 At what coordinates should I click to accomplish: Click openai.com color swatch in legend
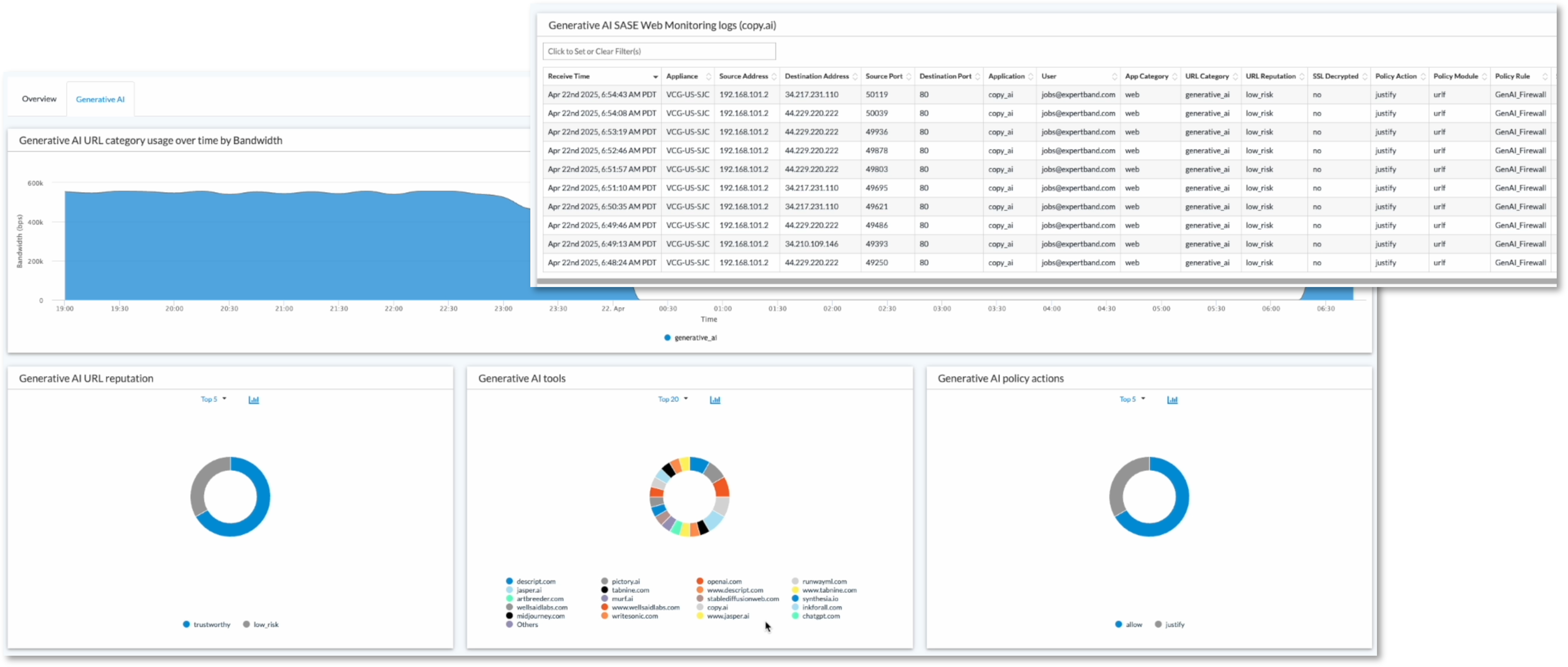[x=700, y=581]
